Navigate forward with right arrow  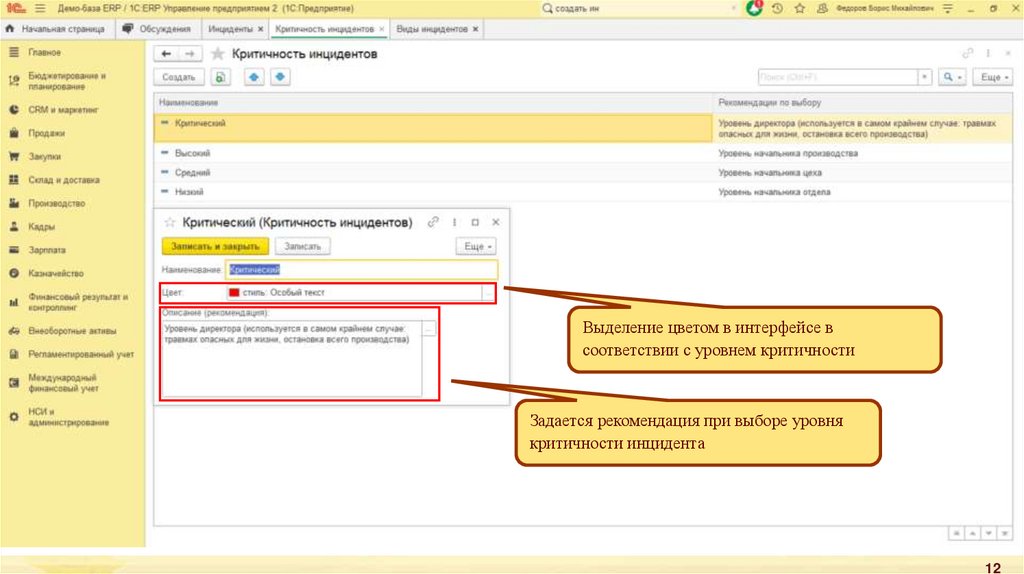pos(190,54)
